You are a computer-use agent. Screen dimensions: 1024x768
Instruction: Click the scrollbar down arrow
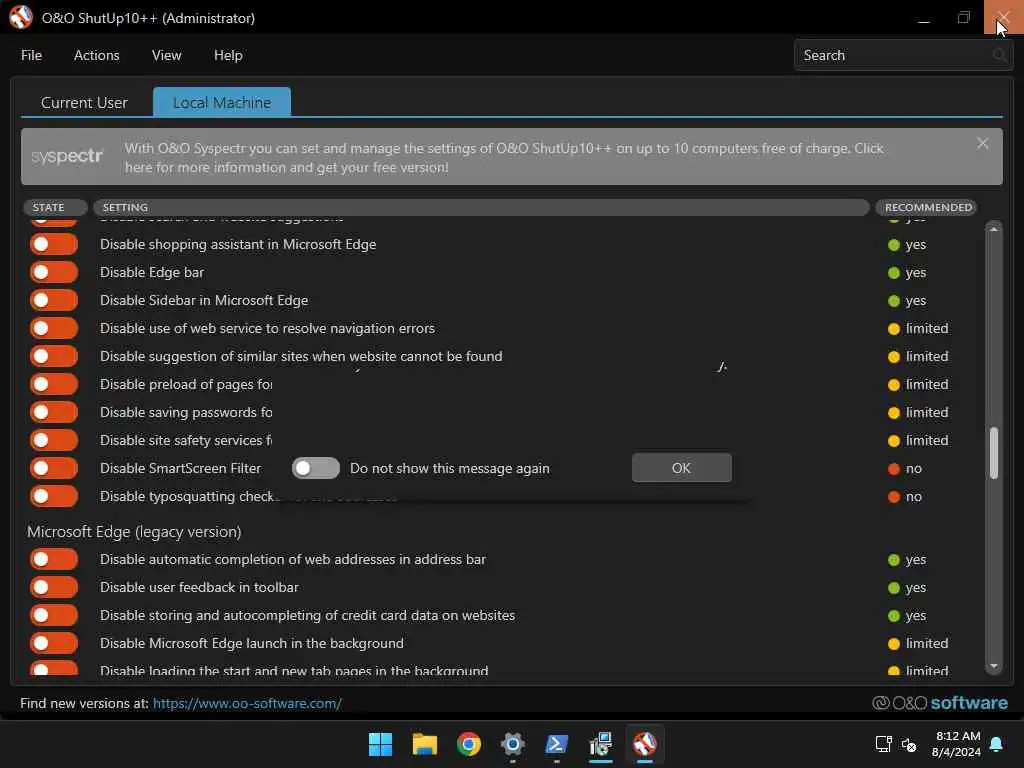[993, 666]
